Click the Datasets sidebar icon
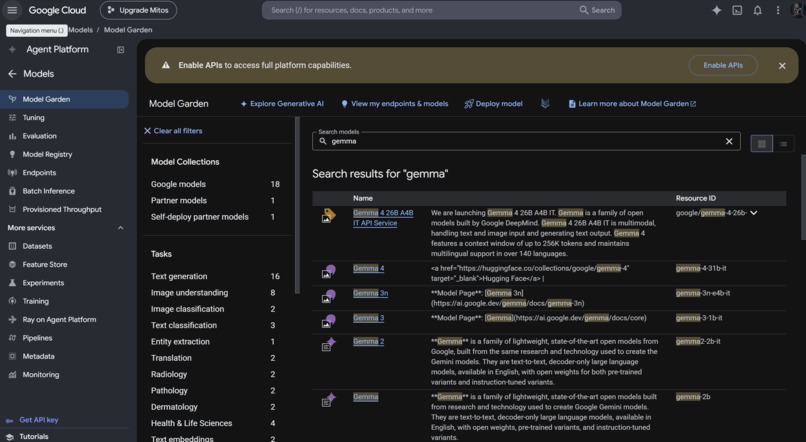806x442 pixels. [x=12, y=246]
